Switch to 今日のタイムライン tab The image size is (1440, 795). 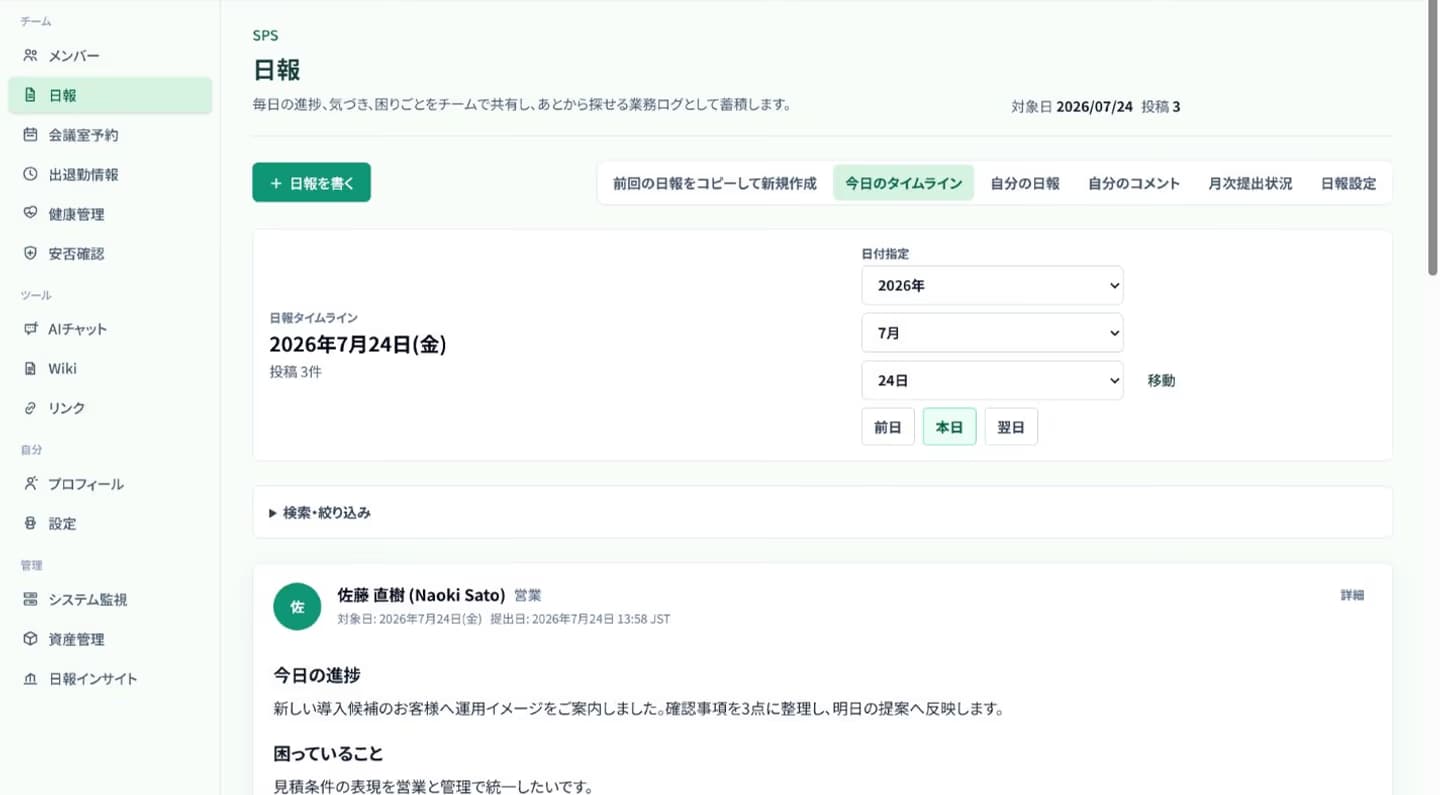[903, 183]
